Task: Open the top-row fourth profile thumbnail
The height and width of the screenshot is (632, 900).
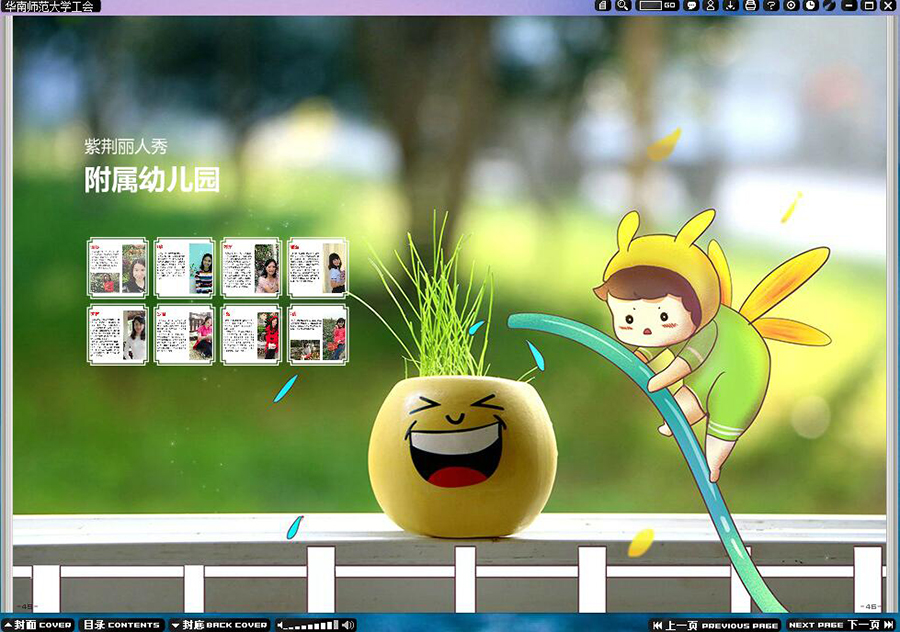Action: pos(317,267)
